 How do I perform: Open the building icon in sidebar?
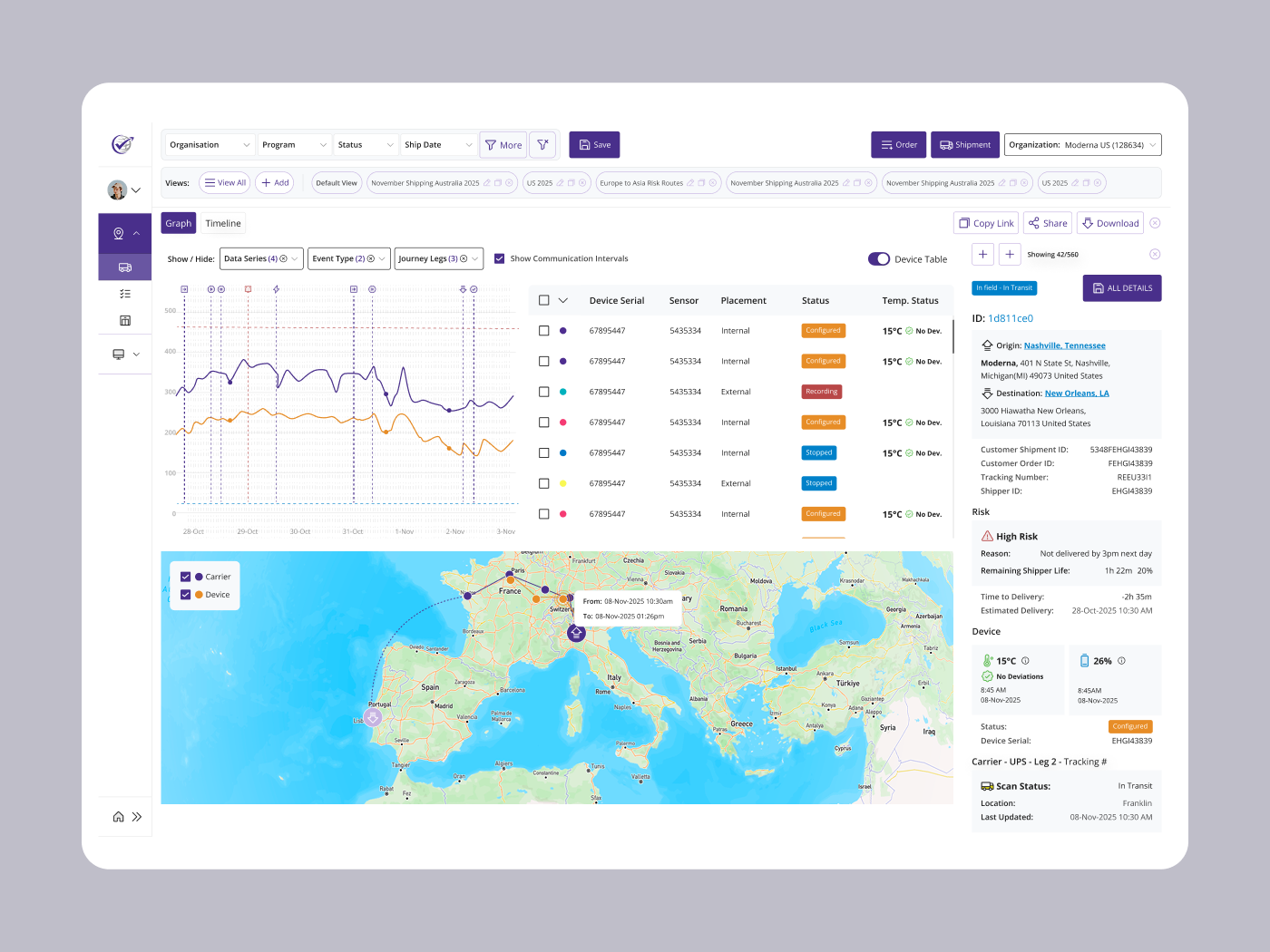tap(125, 320)
